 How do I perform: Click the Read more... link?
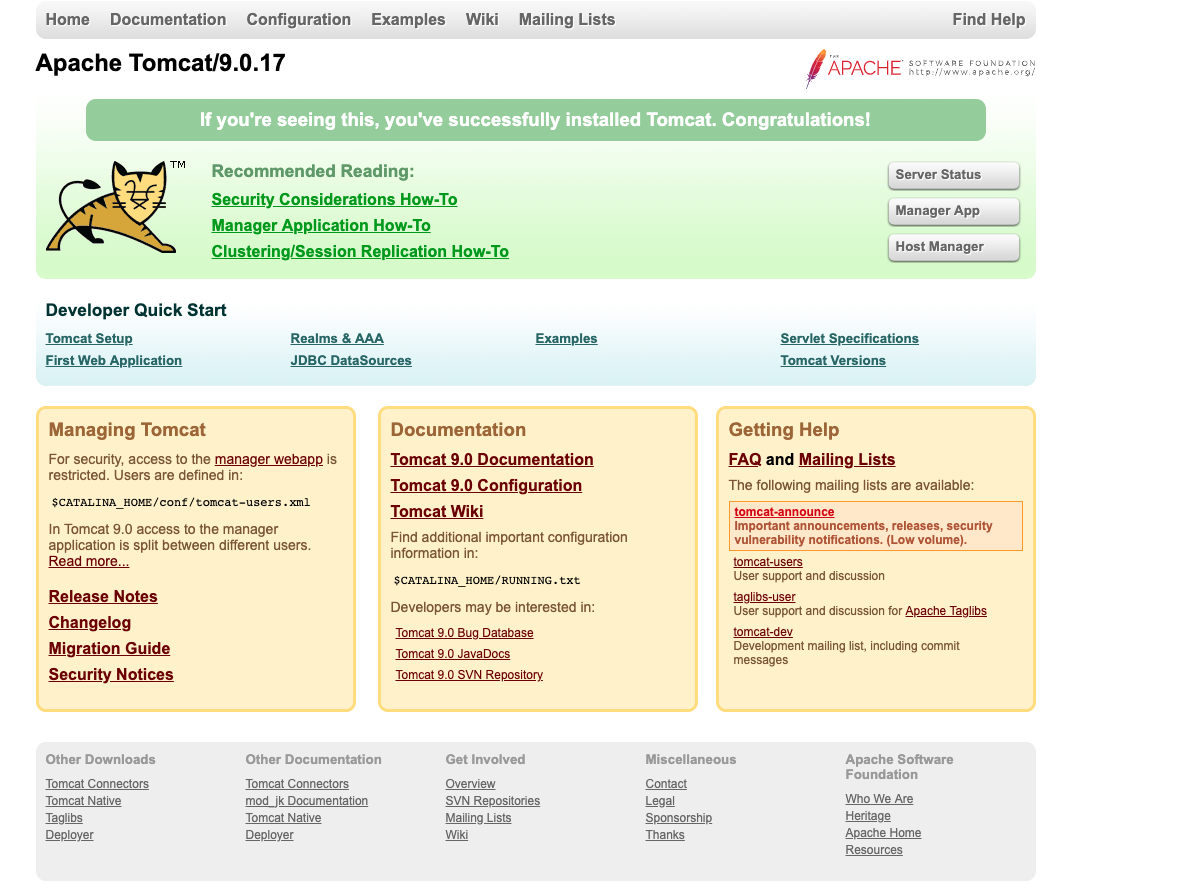point(89,561)
